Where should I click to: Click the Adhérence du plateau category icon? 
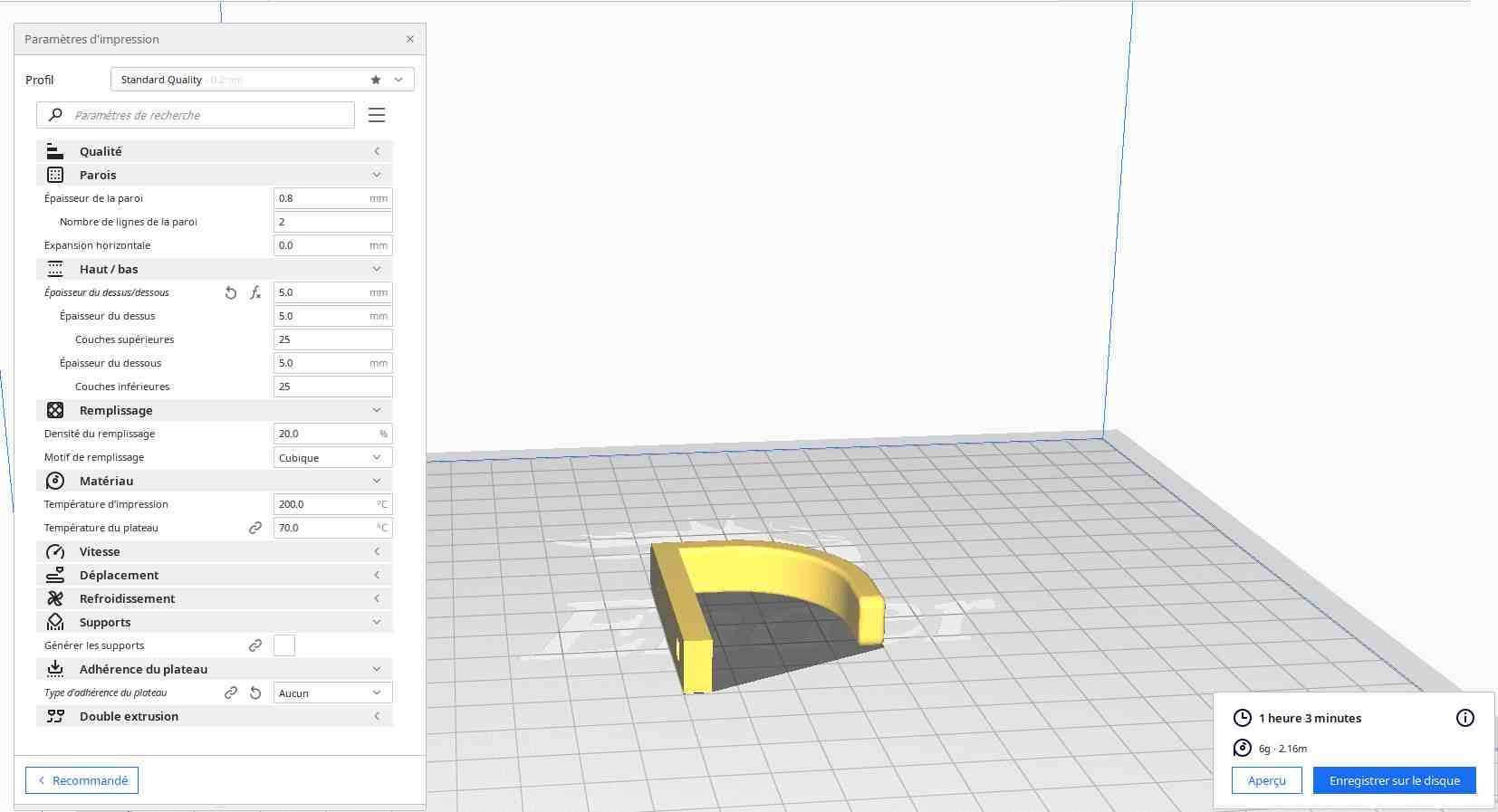[x=55, y=669]
